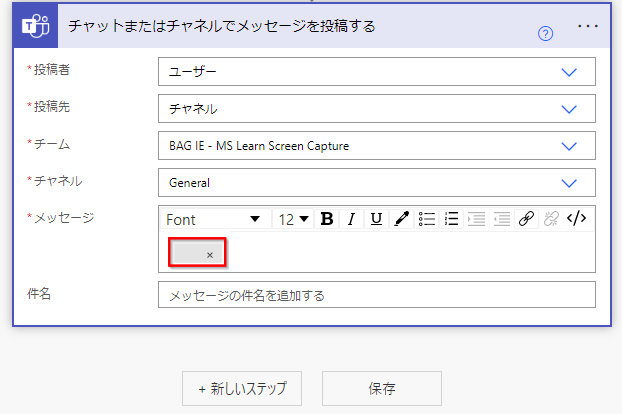Insert a bulleted list
This screenshot has height=414, width=622.
coord(426,219)
